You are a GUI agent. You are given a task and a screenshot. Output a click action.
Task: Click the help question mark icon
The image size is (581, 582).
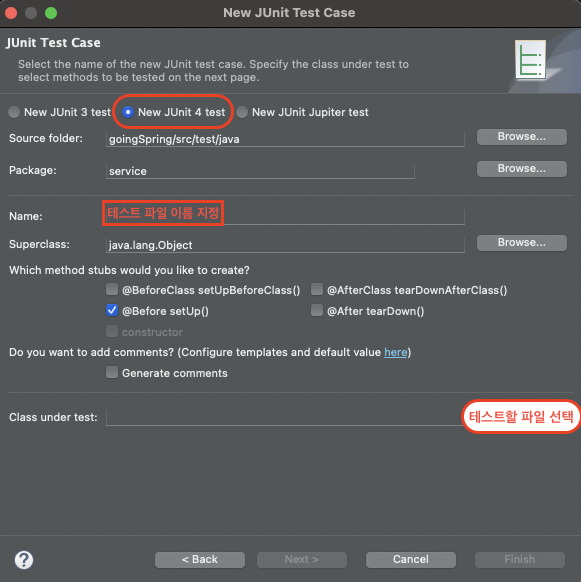(24, 560)
